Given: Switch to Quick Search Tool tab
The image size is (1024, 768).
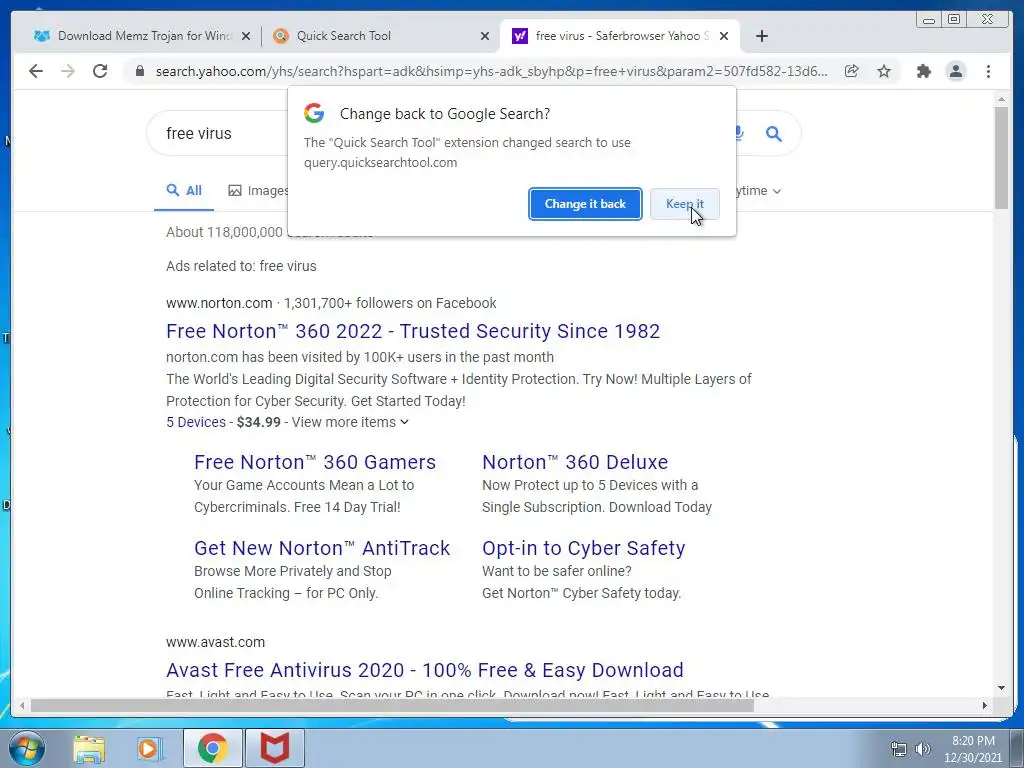Looking at the screenshot, I should [x=380, y=36].
